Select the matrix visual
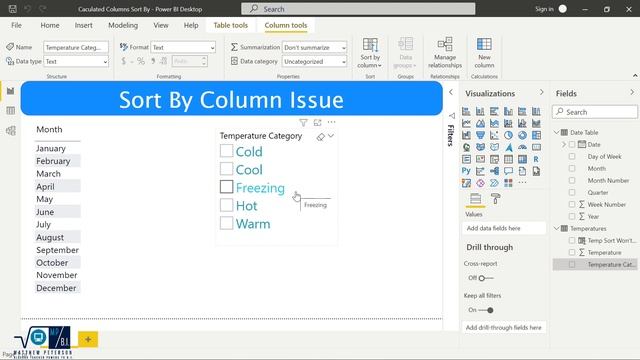 (x=522, y=159)
